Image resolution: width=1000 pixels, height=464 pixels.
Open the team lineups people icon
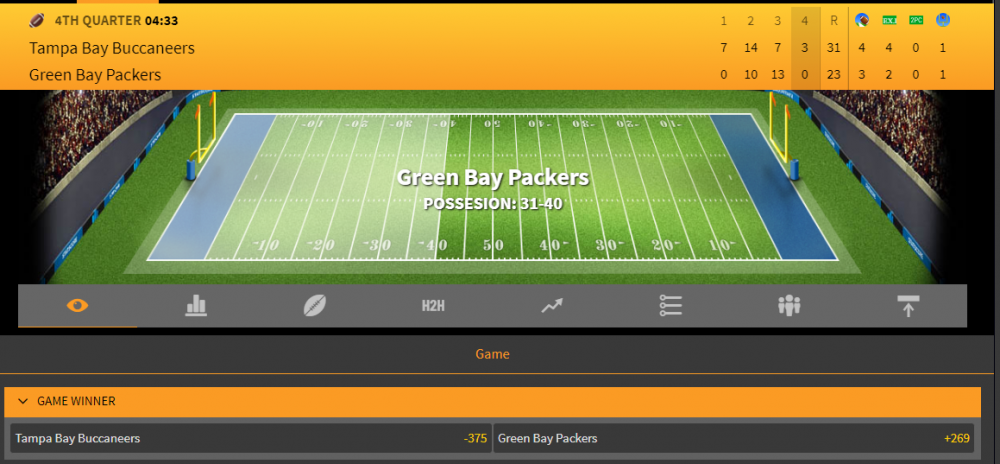(789, 306)
